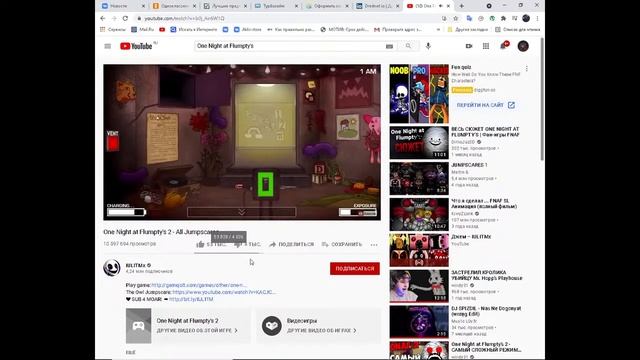Open the 'Искать в Интернете' bookmark
This screenshot has height=360, width=640.
click(x=194, y=29)
